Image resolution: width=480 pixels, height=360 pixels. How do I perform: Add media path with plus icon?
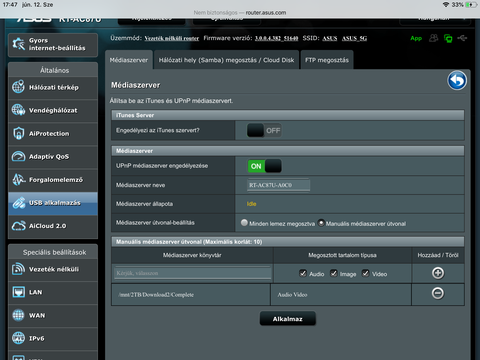438,273
